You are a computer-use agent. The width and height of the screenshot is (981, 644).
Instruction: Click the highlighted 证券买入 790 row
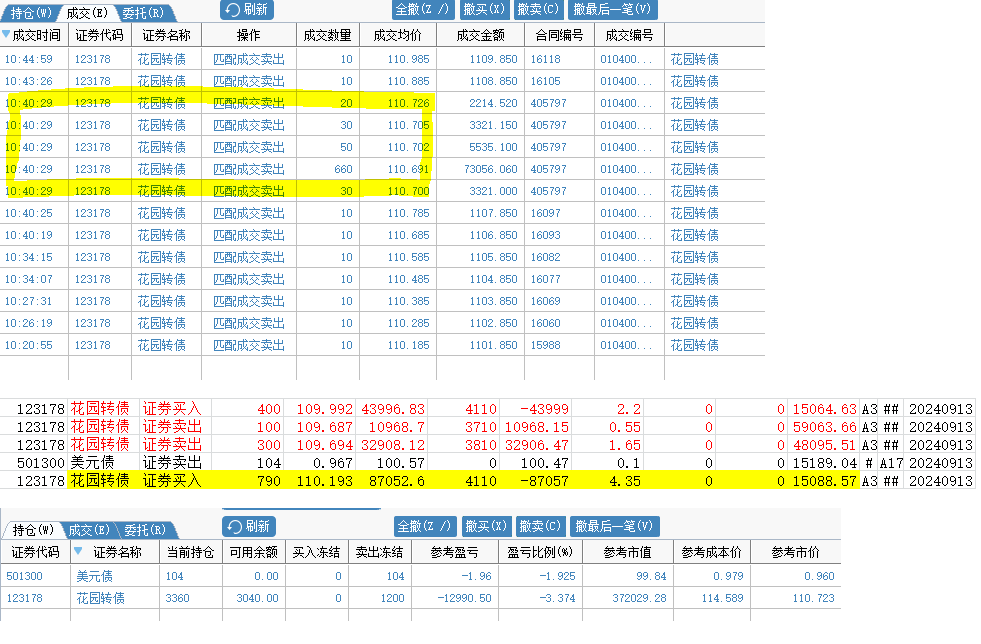pyautogui.click(x=487, y=481)
